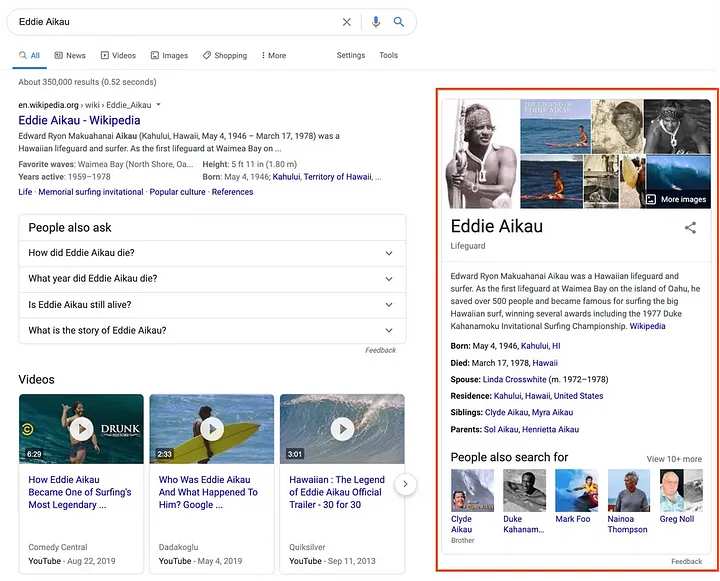Open More images in knowledge panel

point(676,199)
